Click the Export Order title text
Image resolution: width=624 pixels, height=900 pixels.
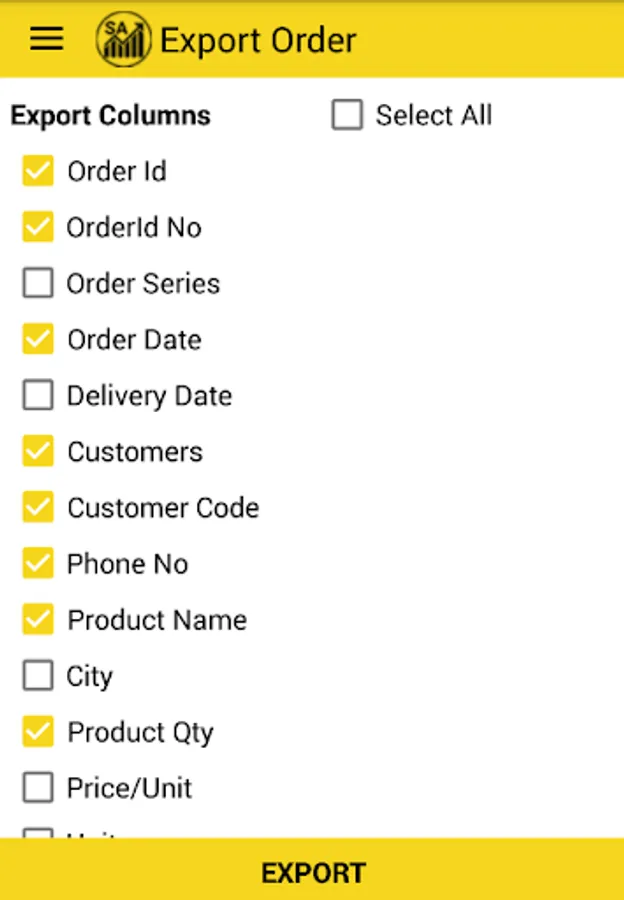258,40
